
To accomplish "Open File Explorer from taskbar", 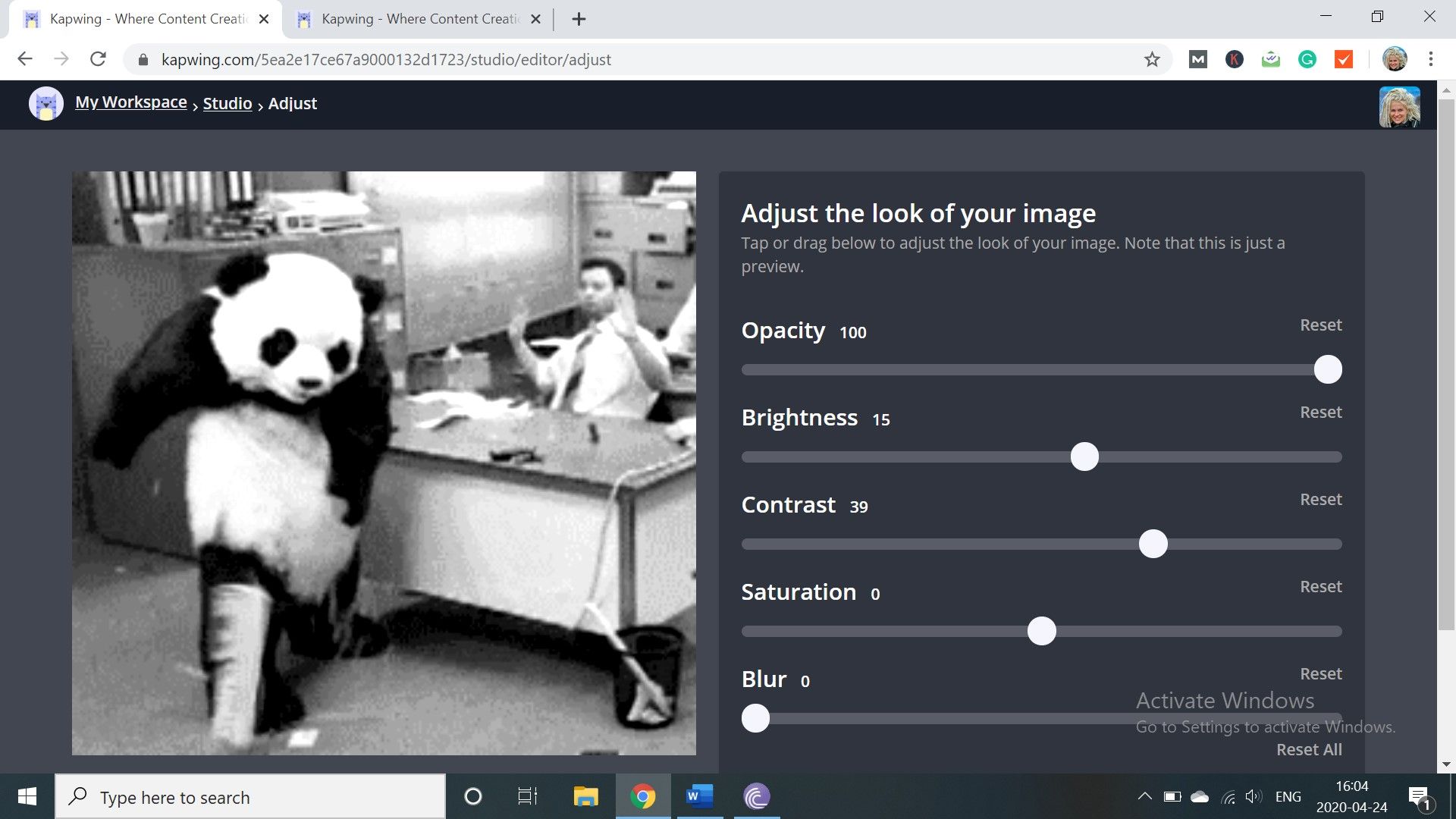I will point(585,796).
